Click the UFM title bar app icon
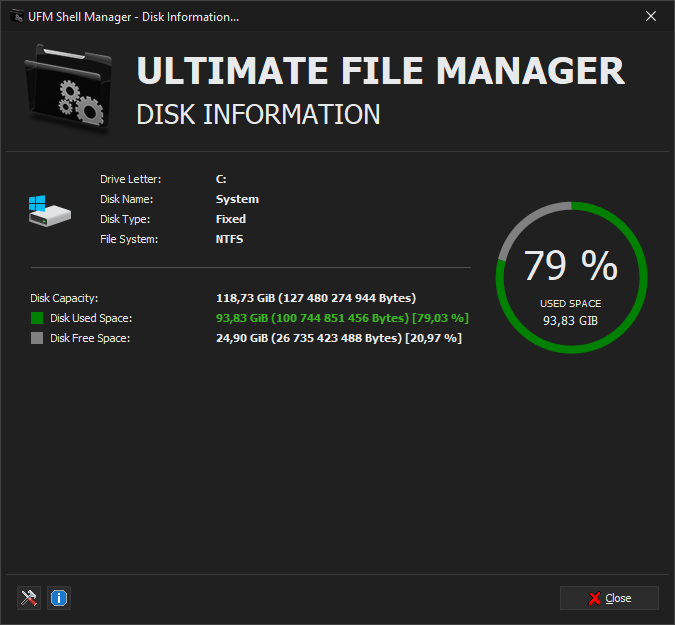 [x=17, y=16]
